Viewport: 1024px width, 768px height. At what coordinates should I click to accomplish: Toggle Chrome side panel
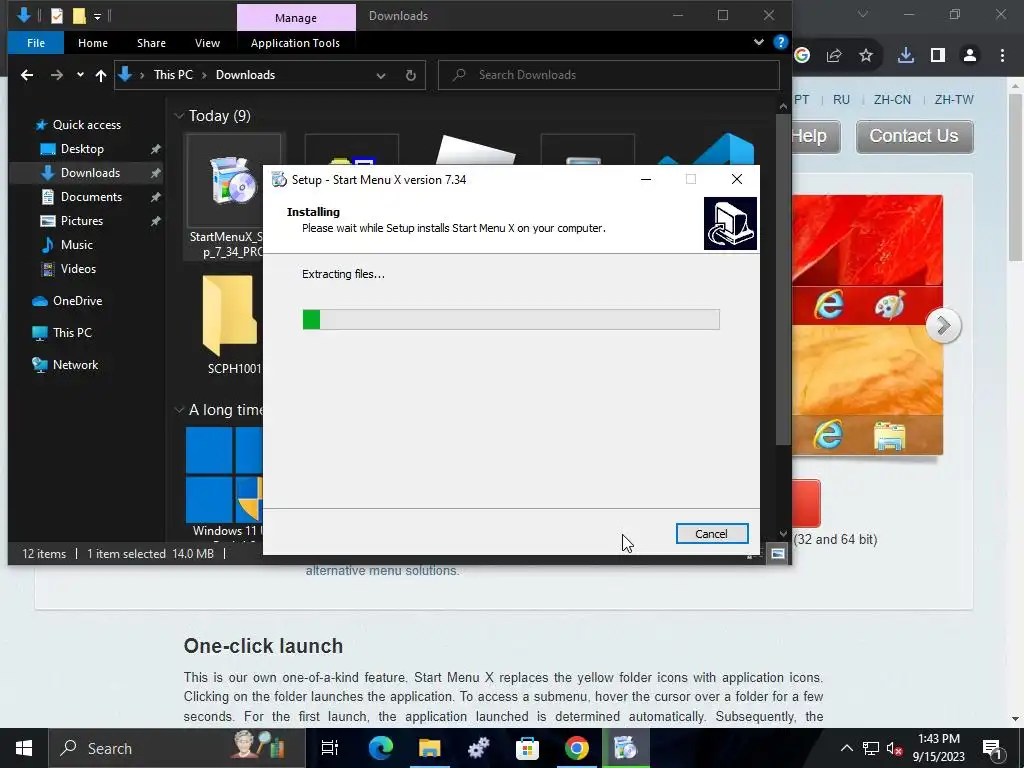938,56
